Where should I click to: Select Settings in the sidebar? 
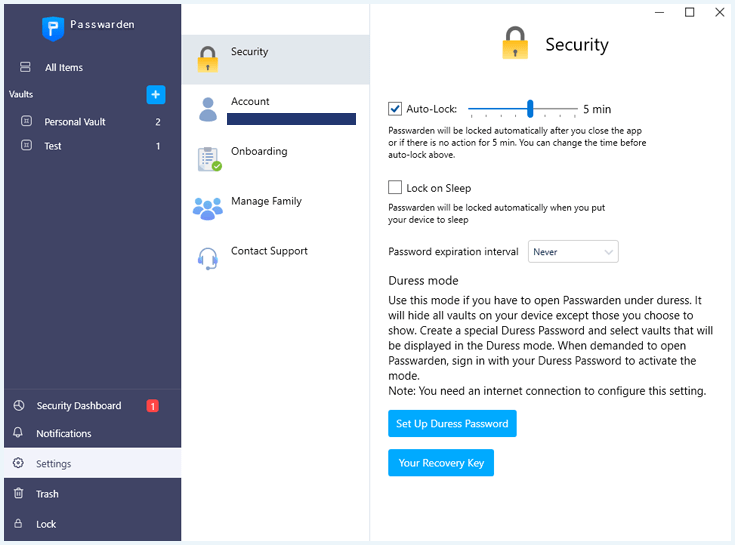coord(92,463)
